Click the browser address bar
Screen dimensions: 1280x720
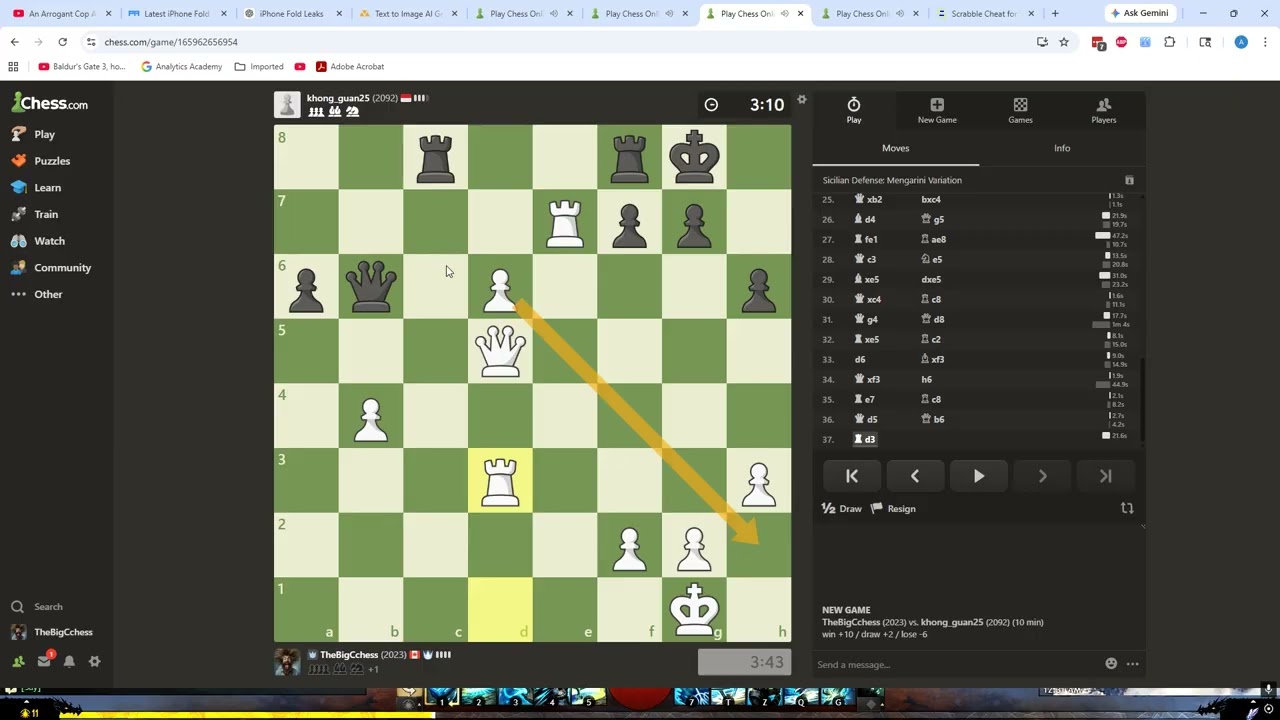point(560,42)
